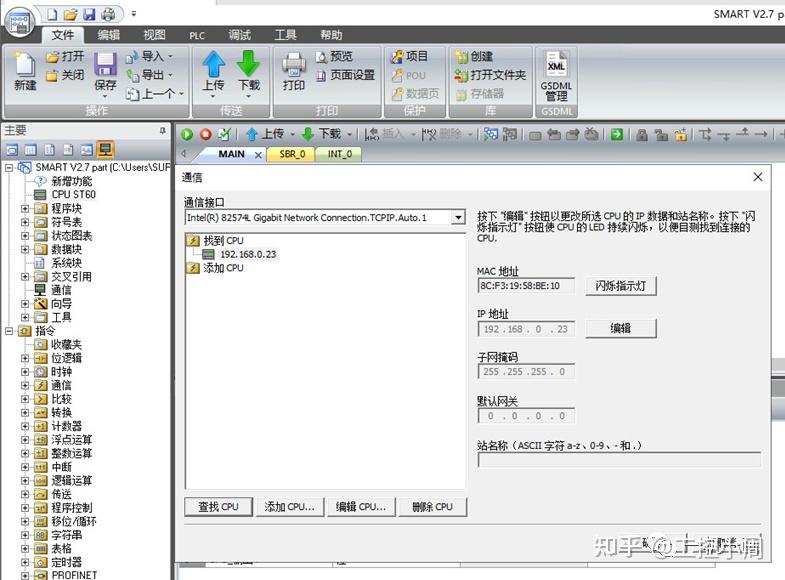Click 项目 in the 保护 group
Image resolution: width=785 pixels, height=580 pixels.
410,57
